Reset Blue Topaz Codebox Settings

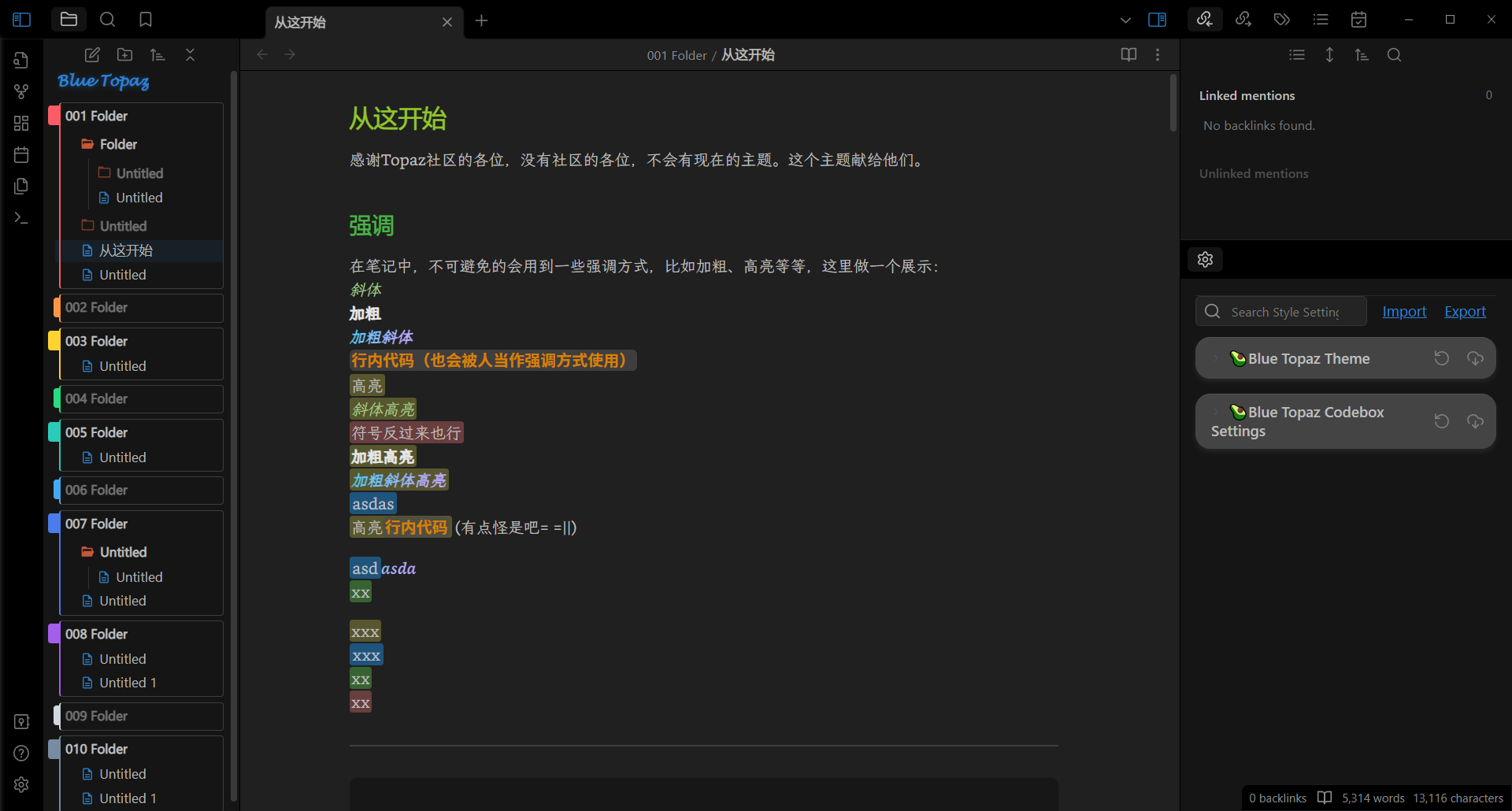pyautogui.click(x=1441, y=421)
